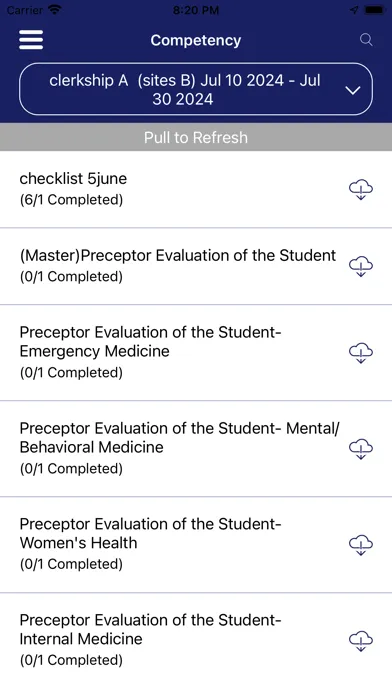The height and width of the screenshot is (696, 392).
Task: Open (Master)Preceptor Evaluation of the Student
Action: (196, 266)
